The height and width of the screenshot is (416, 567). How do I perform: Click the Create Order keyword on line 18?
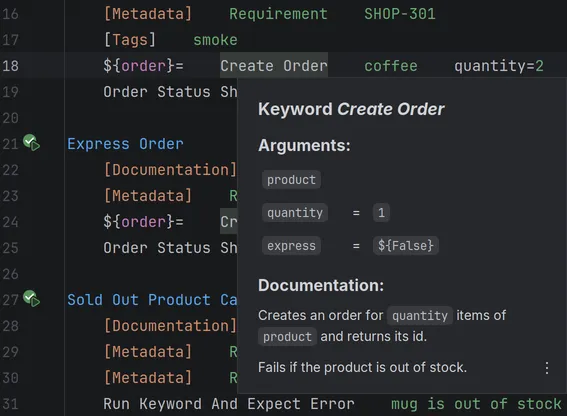[274, 65]
